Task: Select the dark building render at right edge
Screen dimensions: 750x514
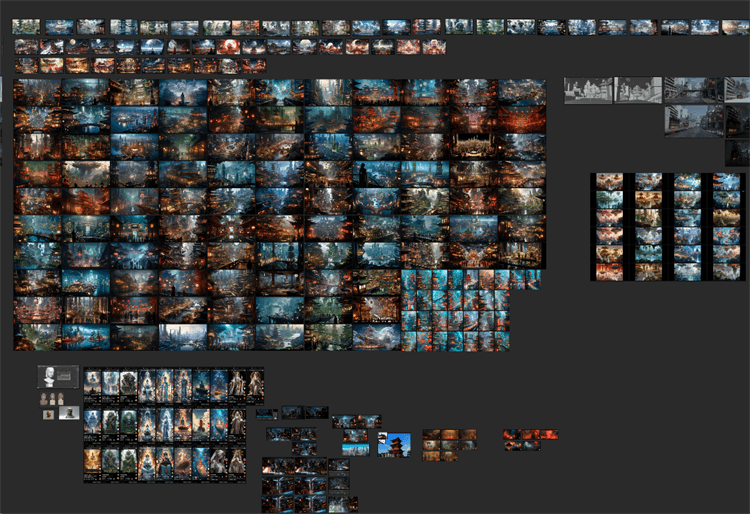Action: click(x=738, y=153)
